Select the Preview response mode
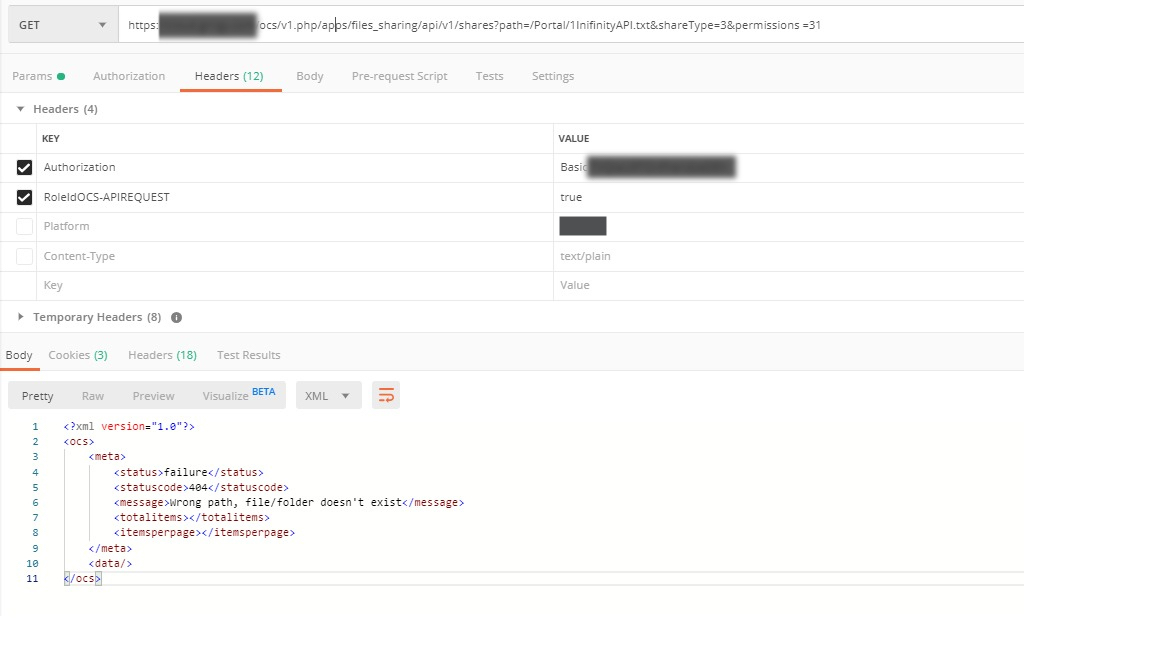This screenshot has width=1152, height=648. [x=153, y=395]
